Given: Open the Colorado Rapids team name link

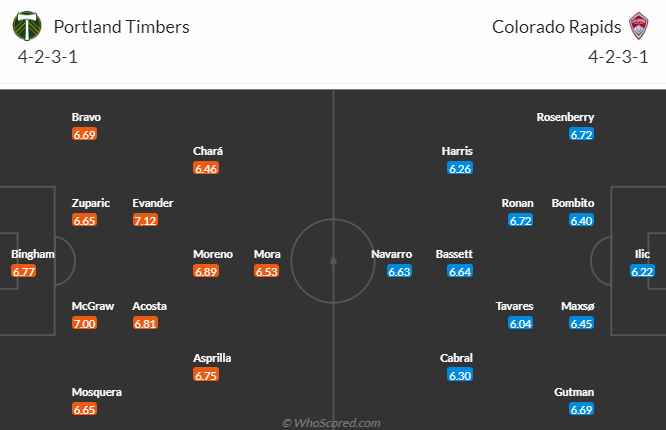Looking at the screenshot, I should (556, 27).
